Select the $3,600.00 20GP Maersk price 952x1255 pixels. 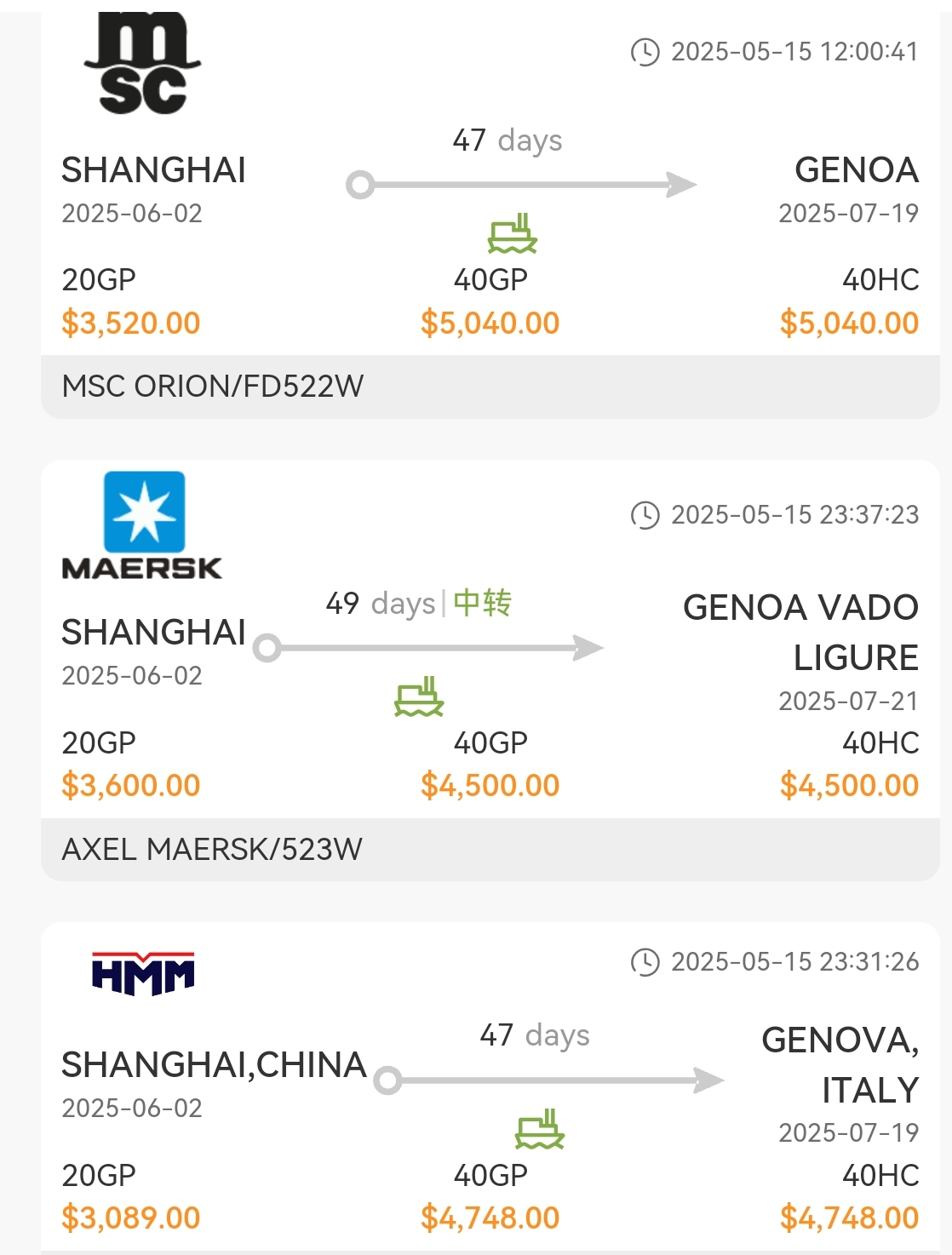(131, 785)
